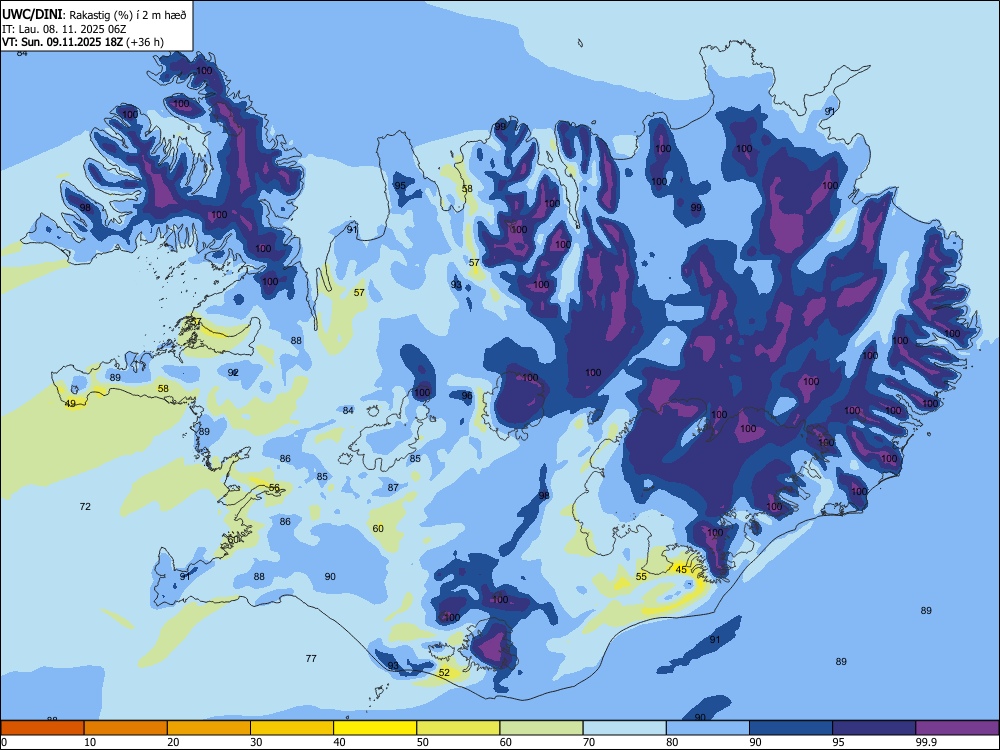Click the '95' humidity value on the map
Viewport: 1000px width, 750px height.
pyautogui.click(x=400, y=186)
